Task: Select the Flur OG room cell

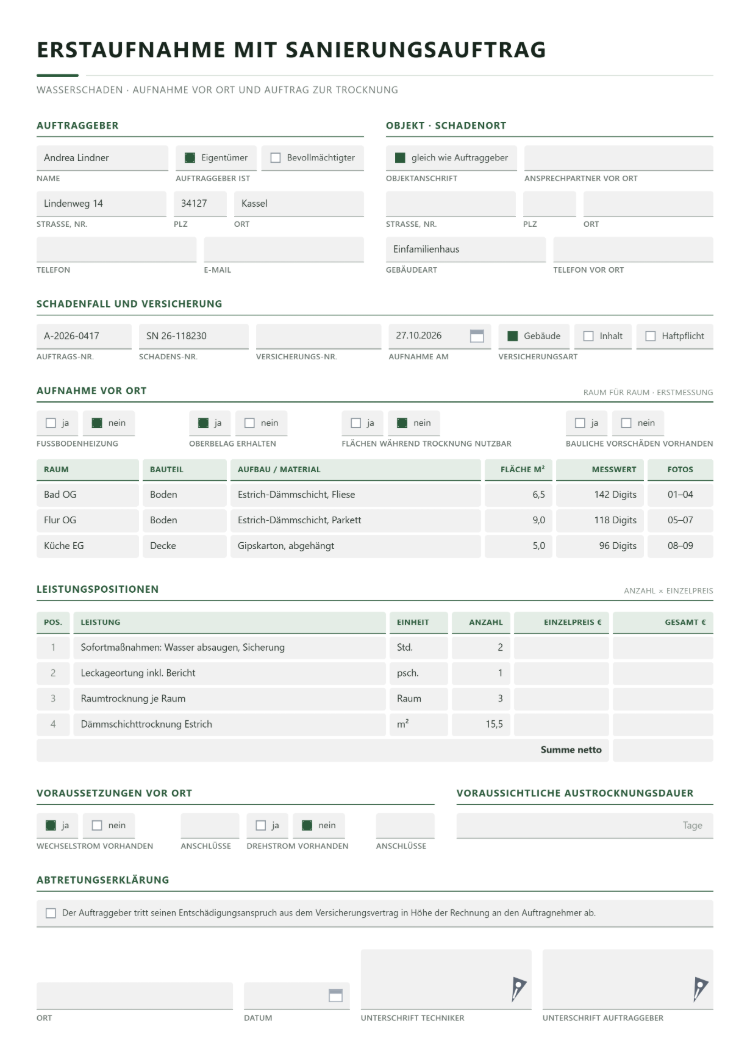Action: click(x=88, y=521)
